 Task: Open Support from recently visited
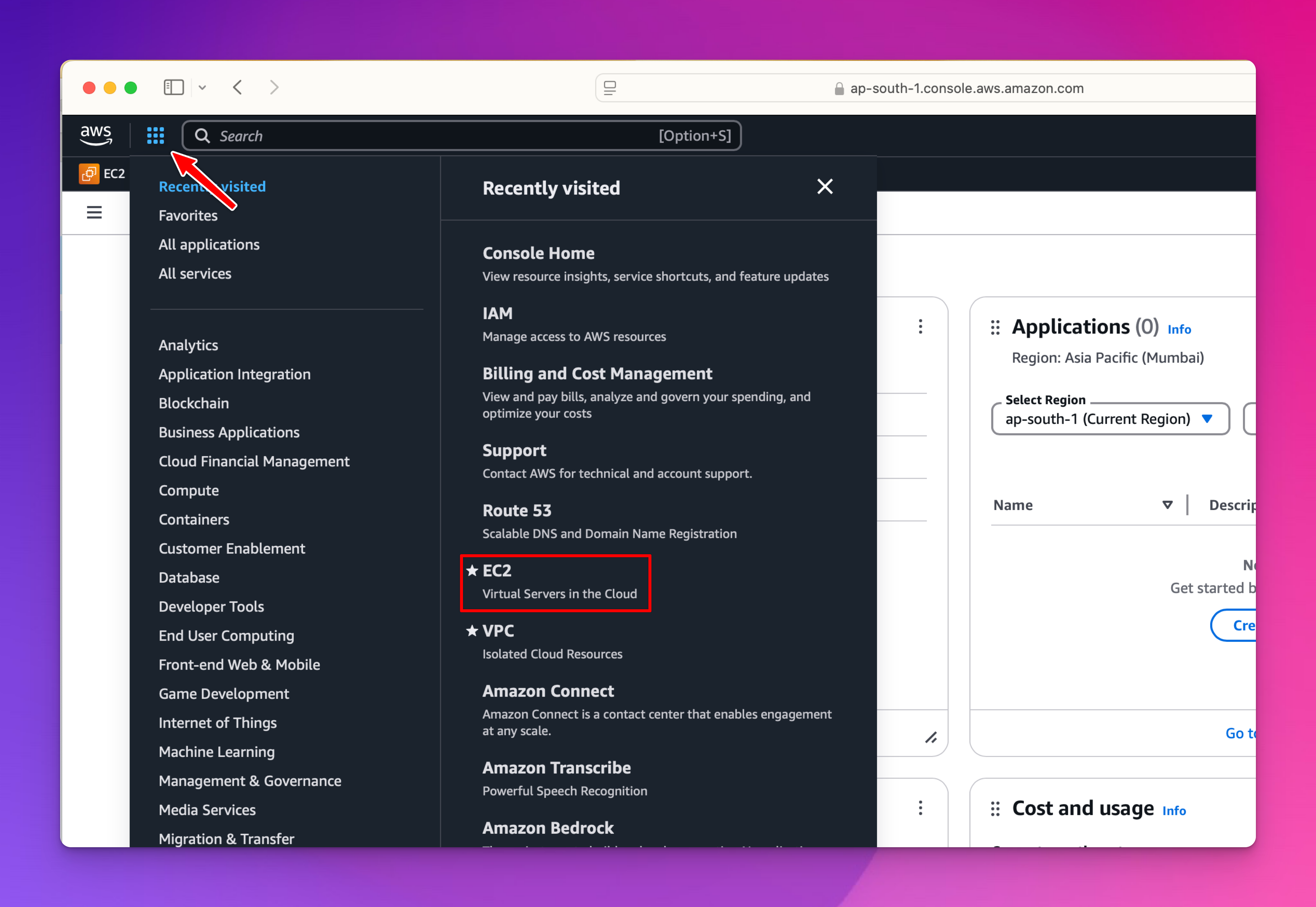[x=514, y=450]
